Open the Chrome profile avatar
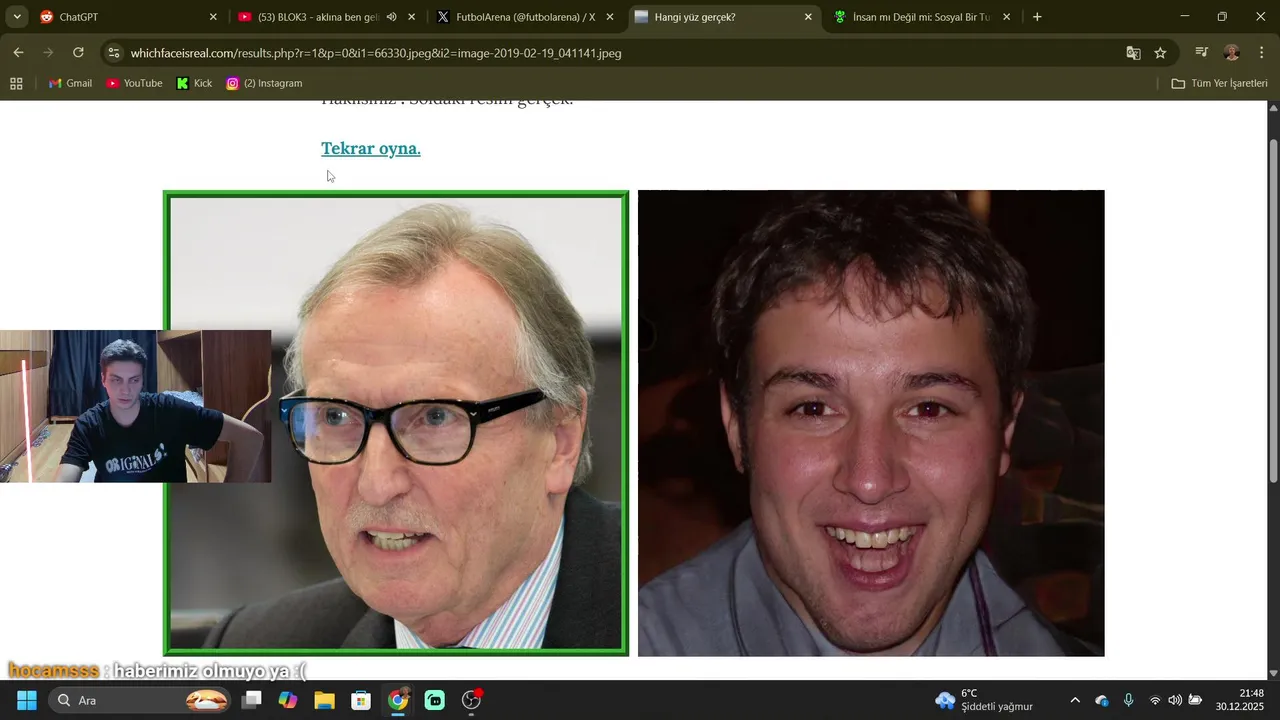This screenshot has width=1280, height=720. (1232, 52)
